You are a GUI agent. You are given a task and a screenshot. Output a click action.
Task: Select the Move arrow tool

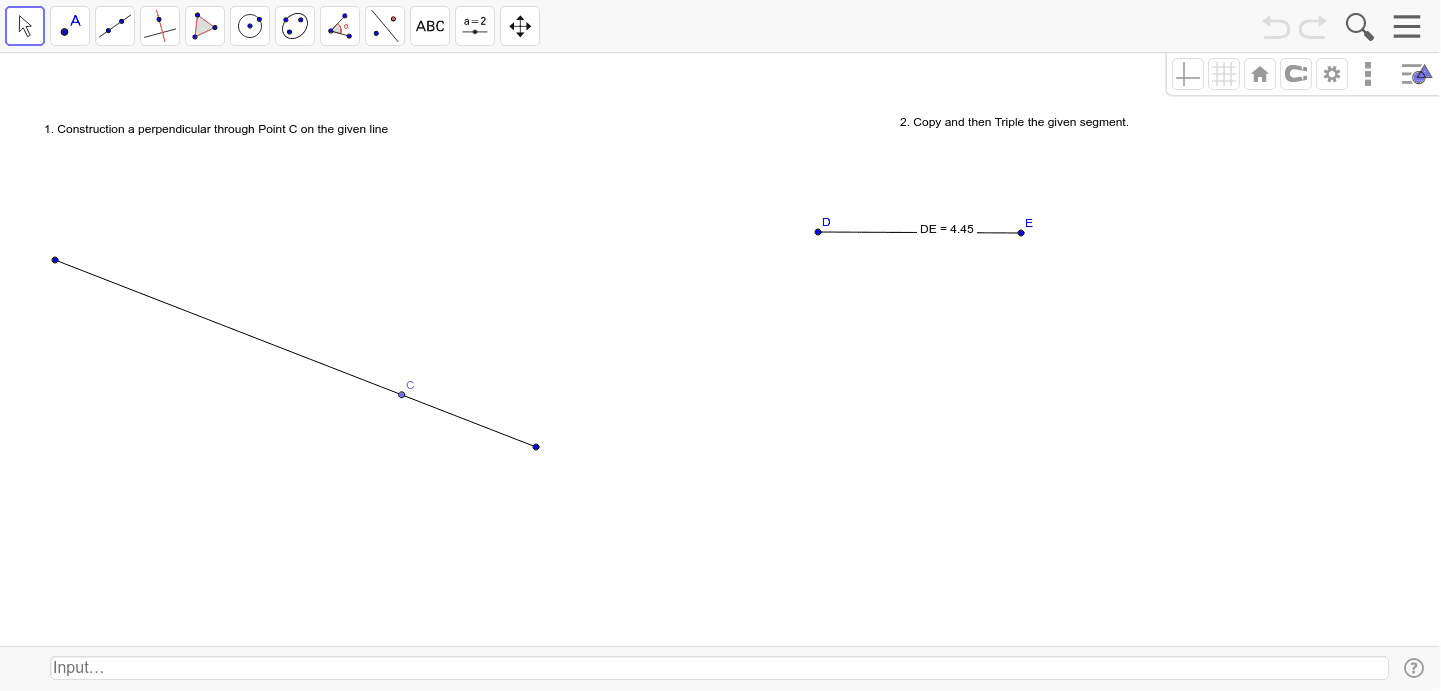25,26
